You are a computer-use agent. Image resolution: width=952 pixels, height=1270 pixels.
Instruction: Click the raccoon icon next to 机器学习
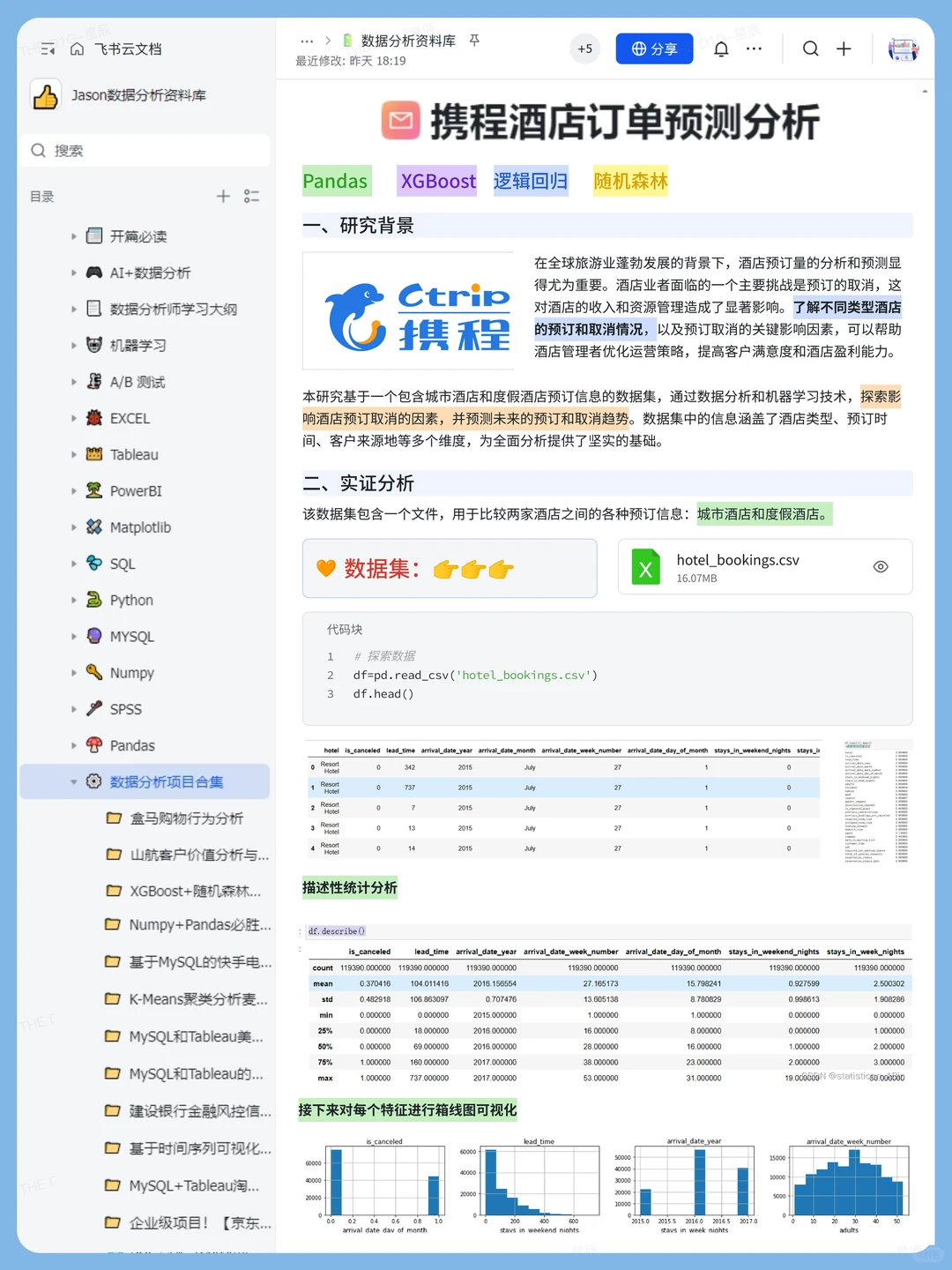tap(94, 345)
